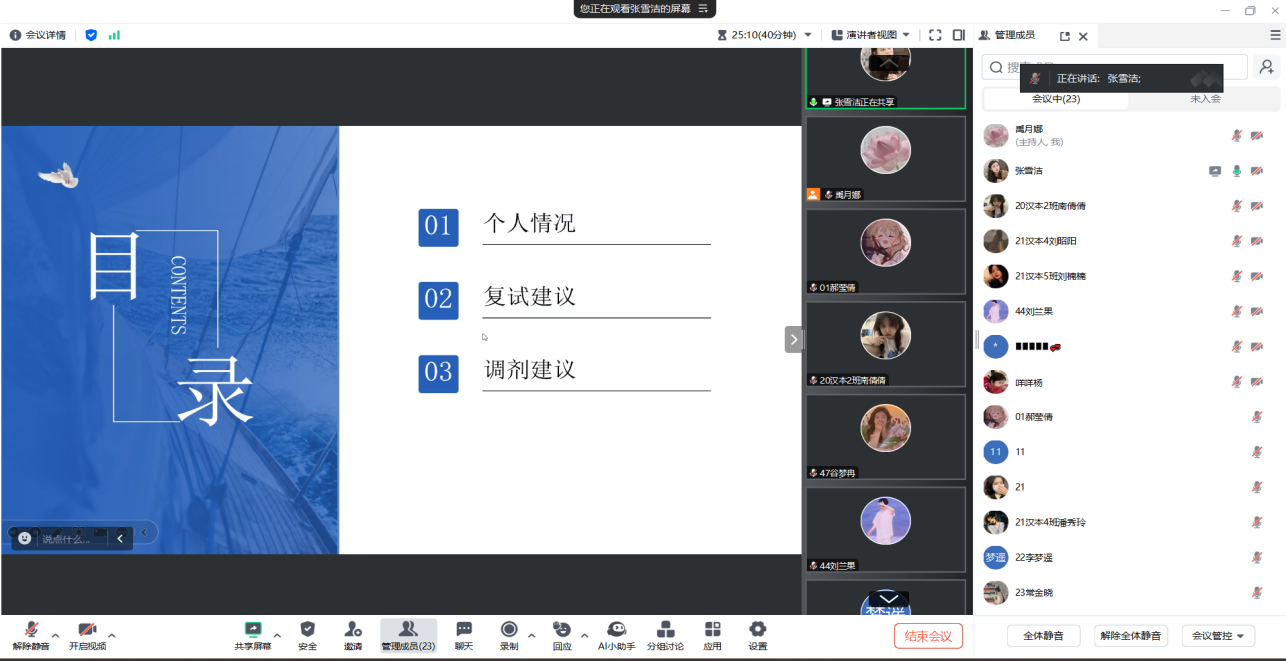
Task: Open 分组讨论 breakout rooms
Action: pos(665,634)
